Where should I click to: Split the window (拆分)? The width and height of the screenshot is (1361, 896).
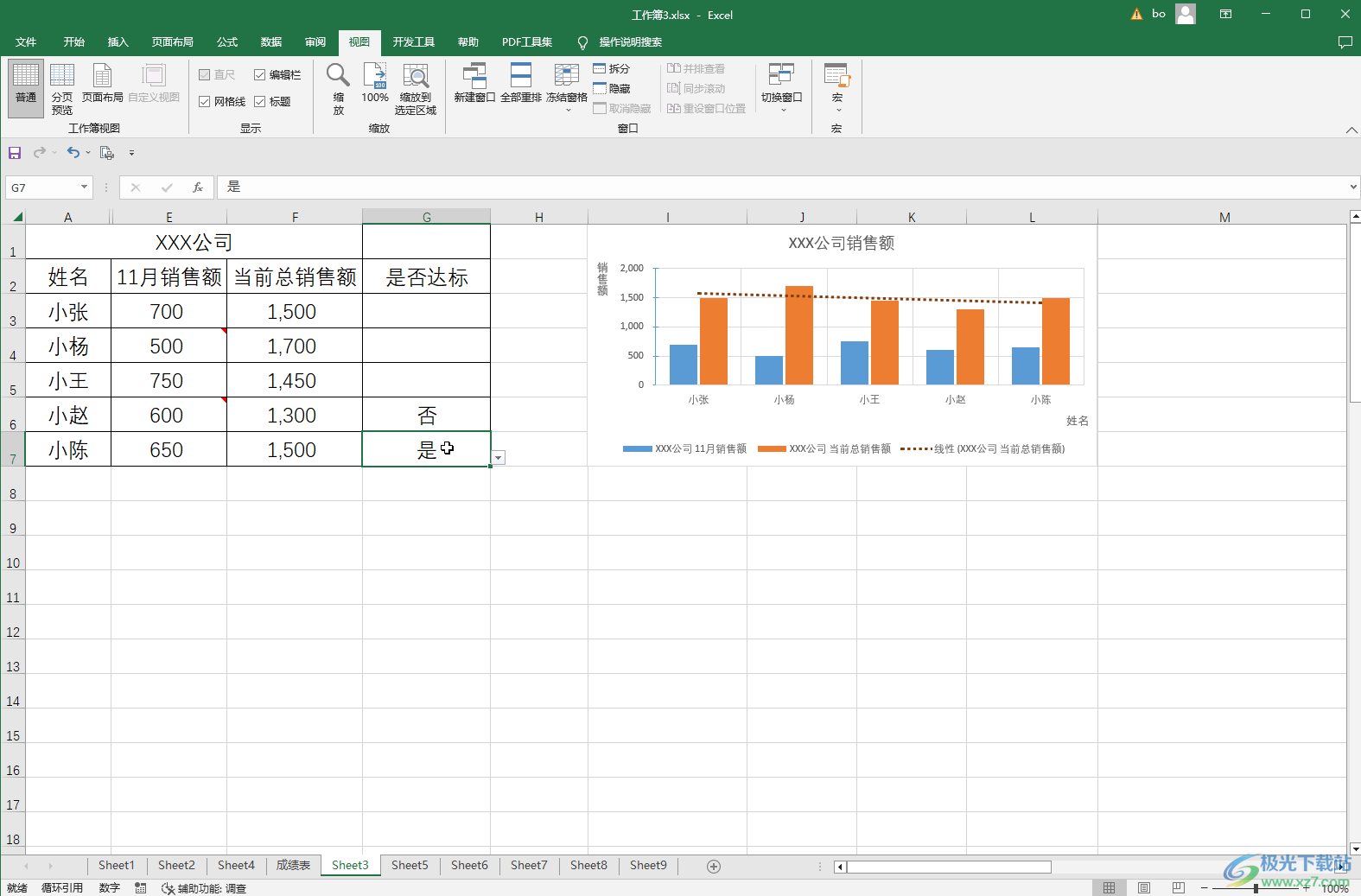pyautogui.click(x=612, y=68)
